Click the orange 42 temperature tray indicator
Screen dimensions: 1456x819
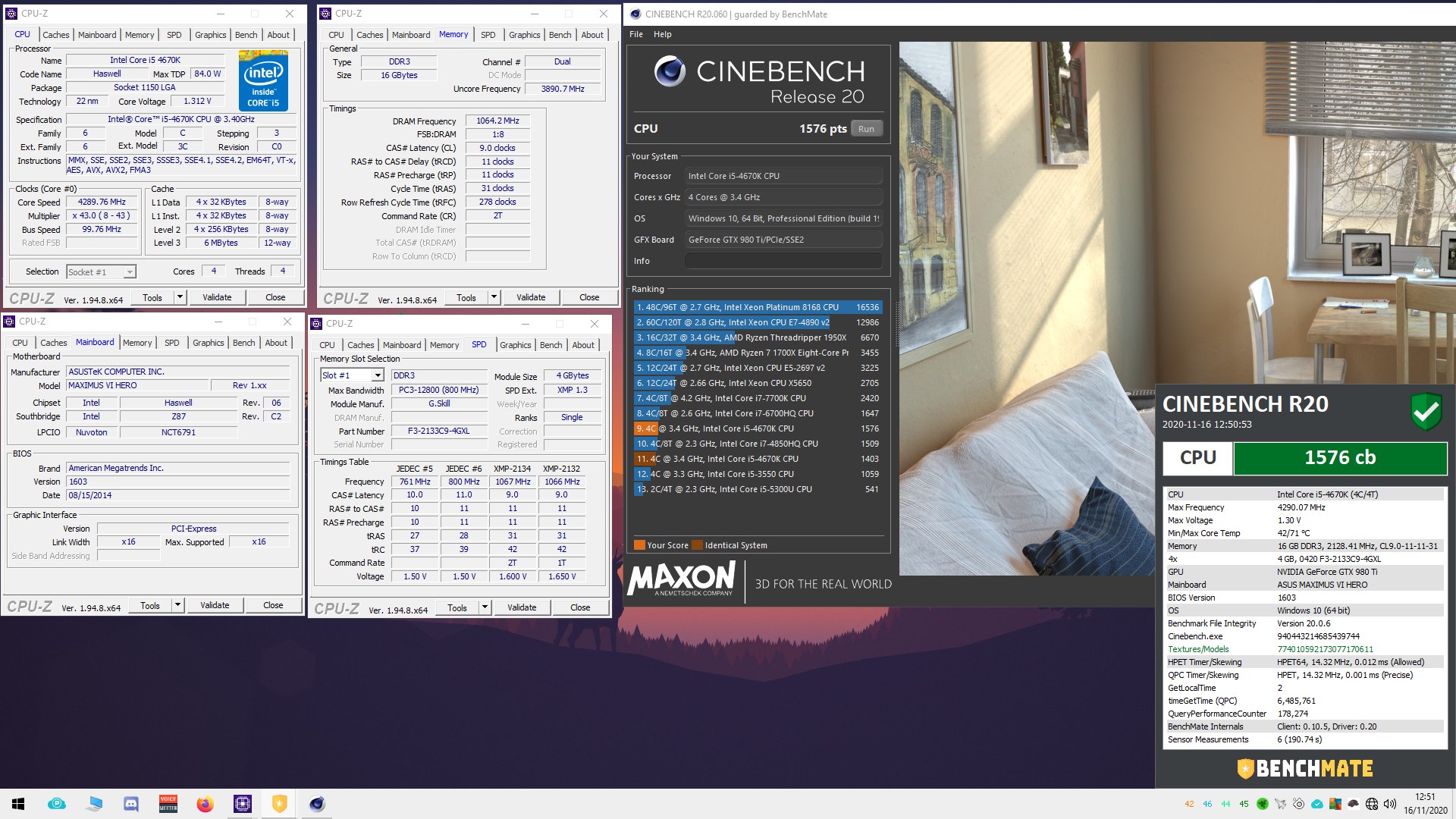click(x=1189, y=804)
